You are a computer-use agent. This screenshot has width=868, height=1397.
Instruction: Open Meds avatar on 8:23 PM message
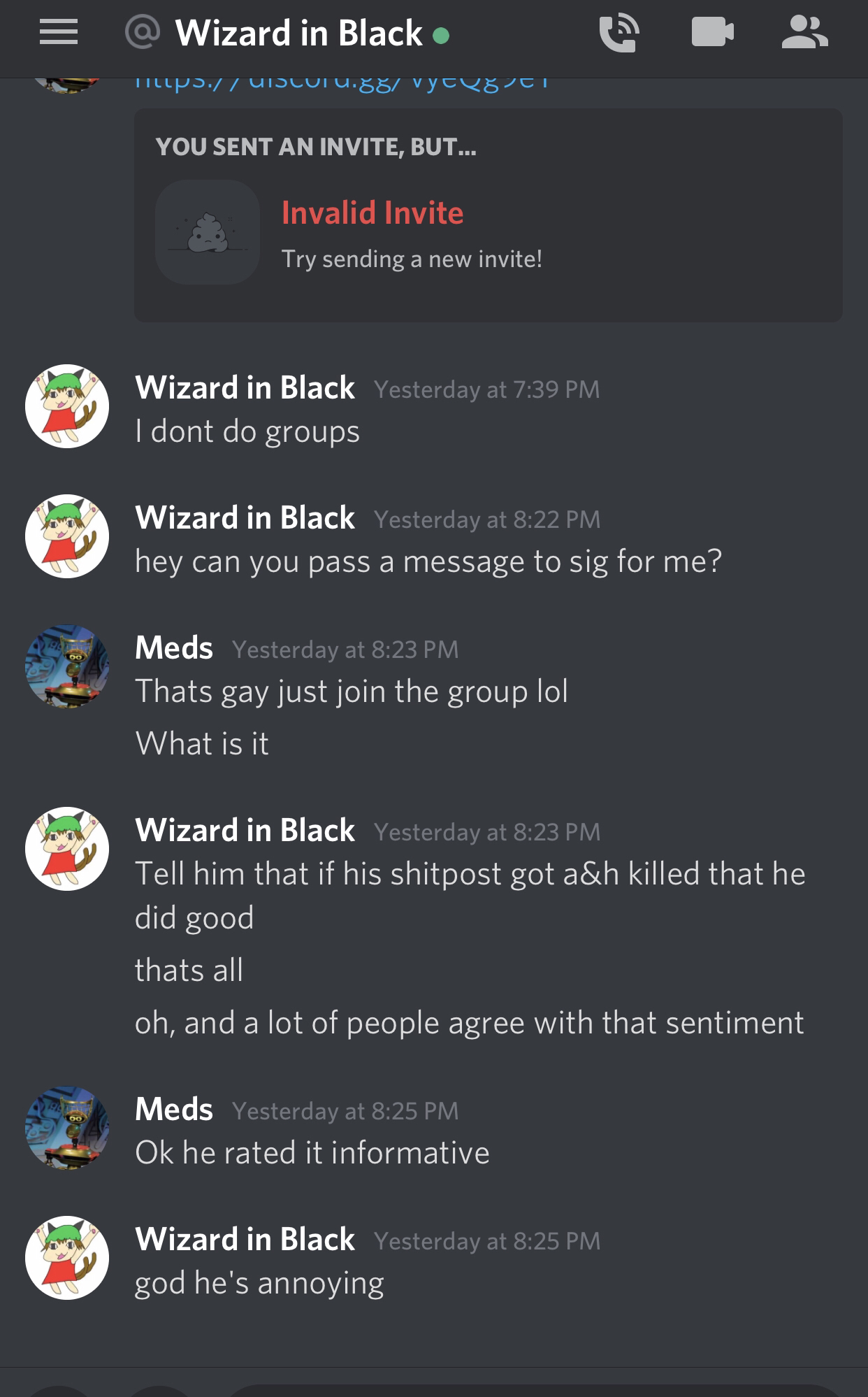tap(67, 666)
